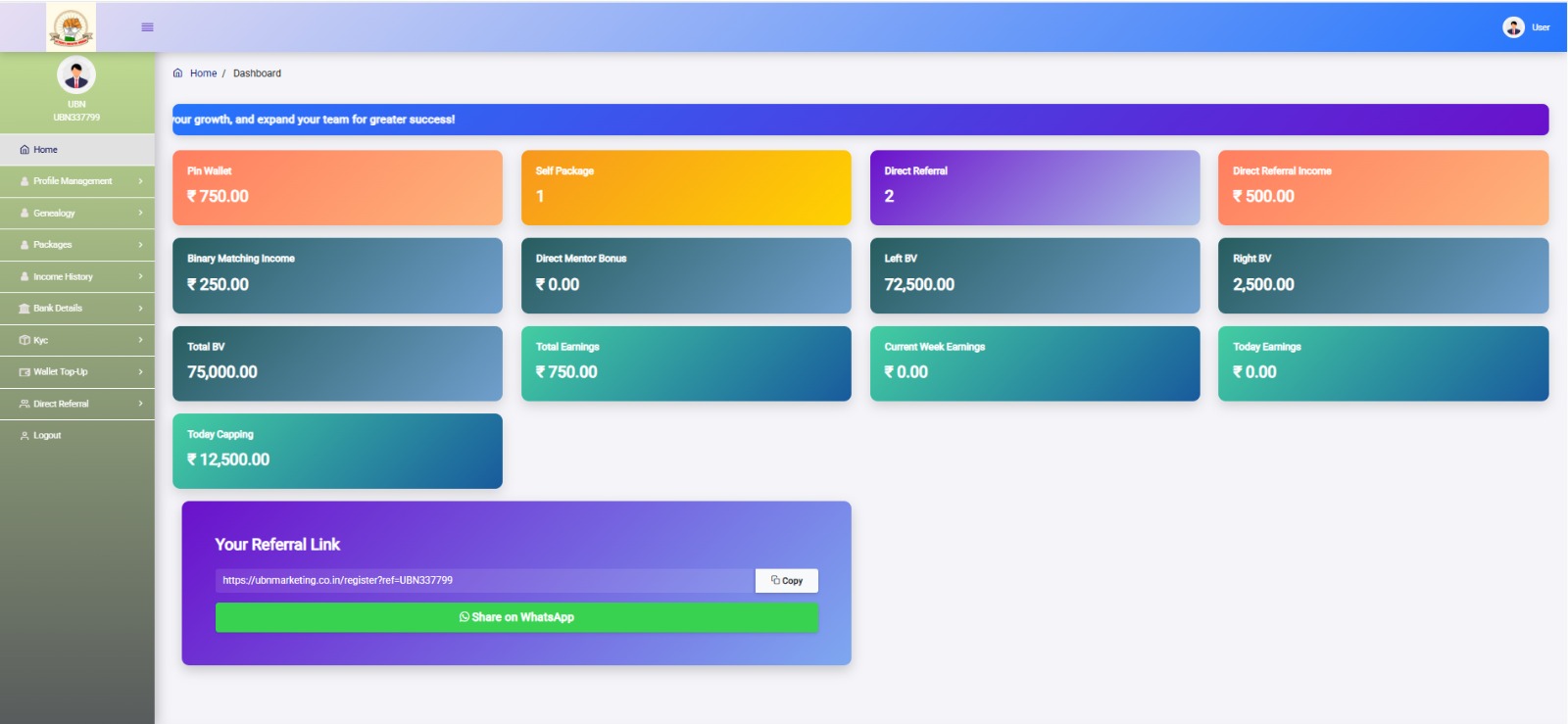Screen dimensions: 1568x724
Task: Expand the Genealogy submenu arrow
Action: [x=140, y=213]
